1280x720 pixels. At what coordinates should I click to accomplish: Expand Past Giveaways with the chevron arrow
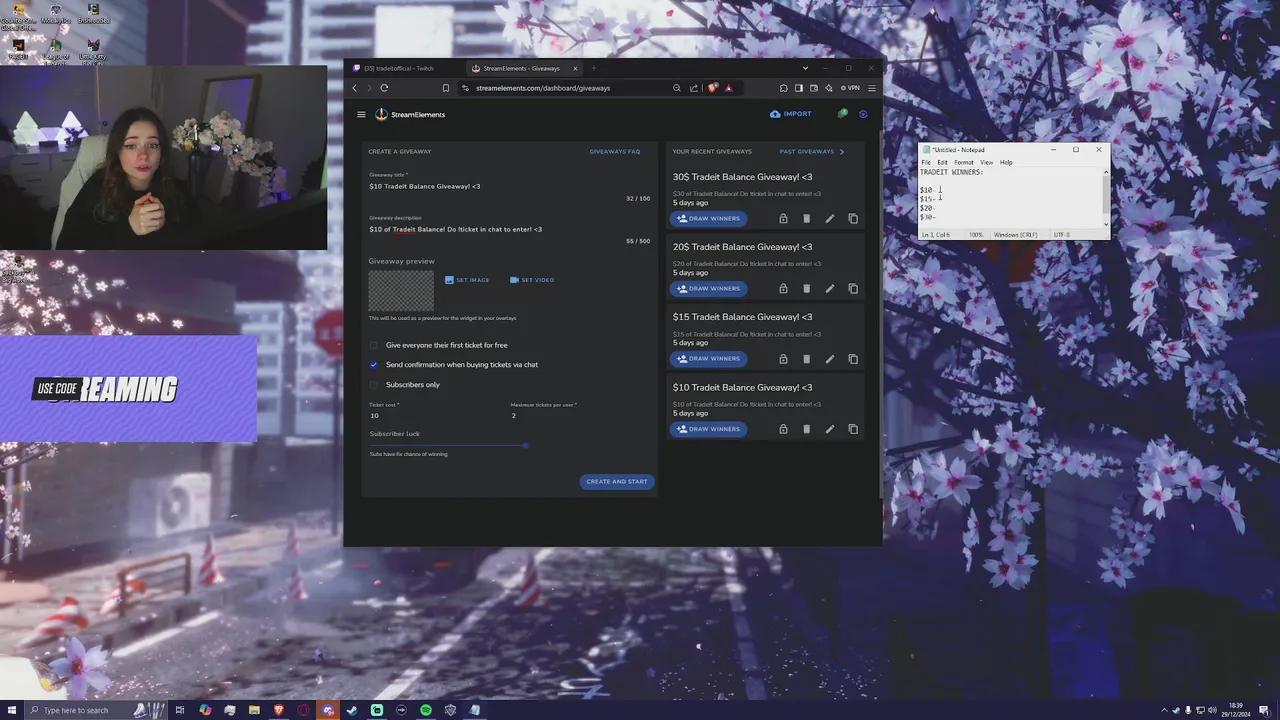coord(842,151)
